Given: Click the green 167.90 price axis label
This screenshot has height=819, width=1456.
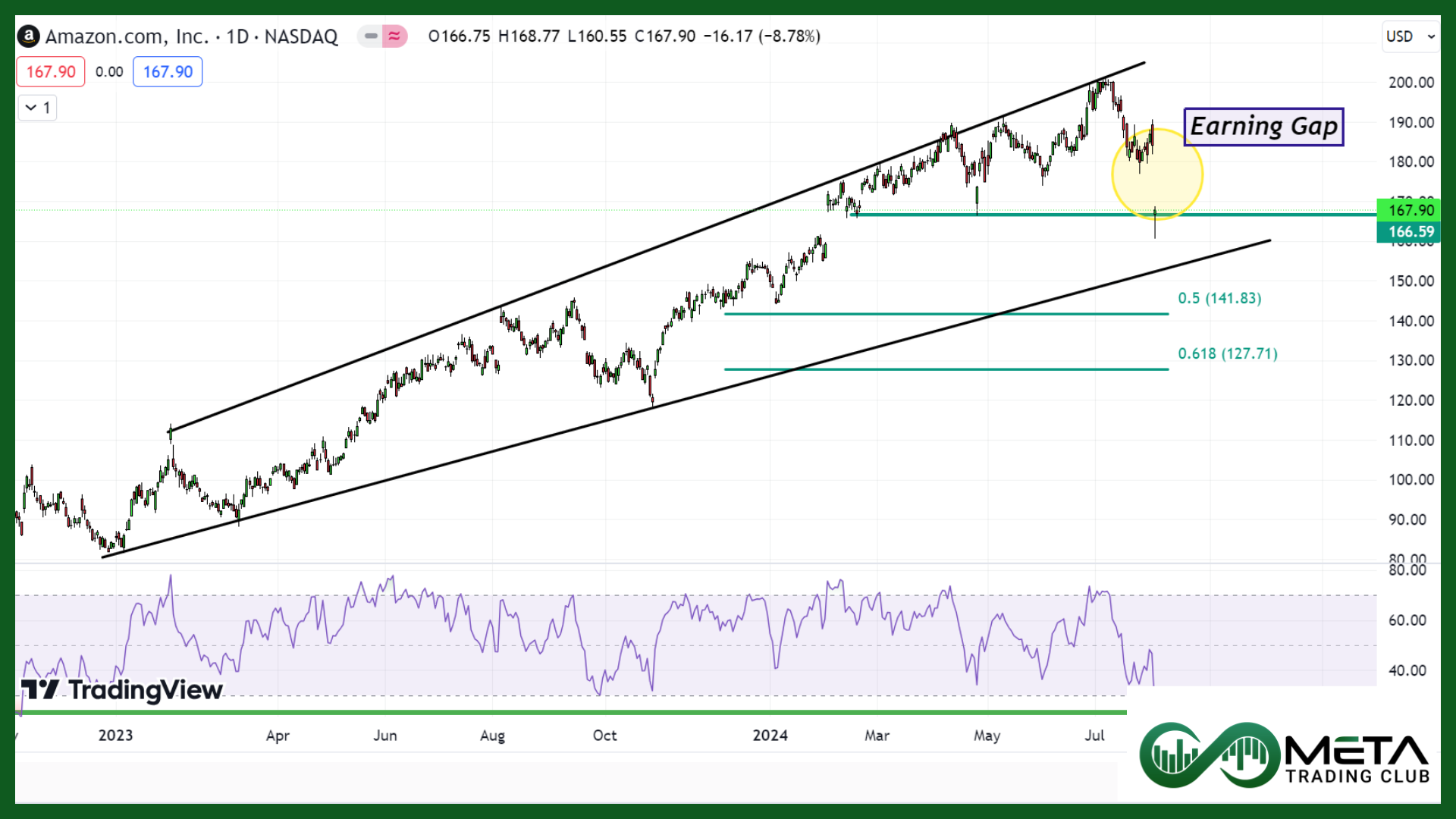Looking at the screenshot, I should 1408,210.
